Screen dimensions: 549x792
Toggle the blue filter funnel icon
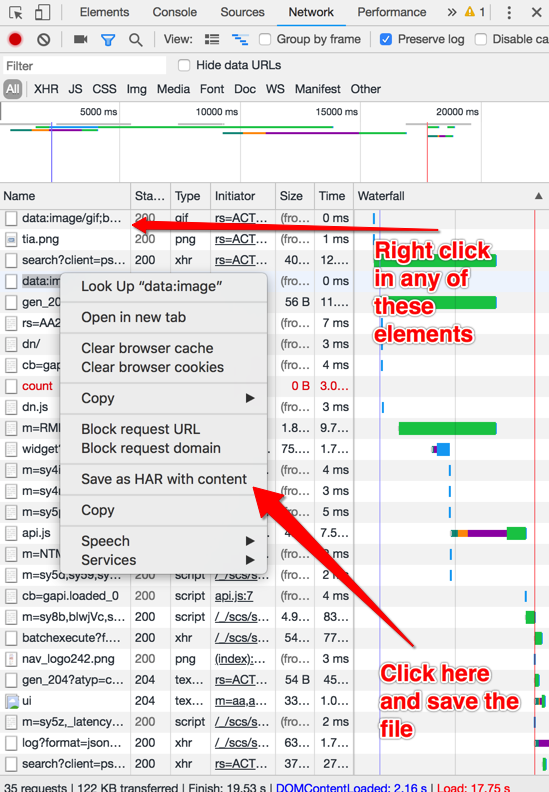click(x=108, y=39)
